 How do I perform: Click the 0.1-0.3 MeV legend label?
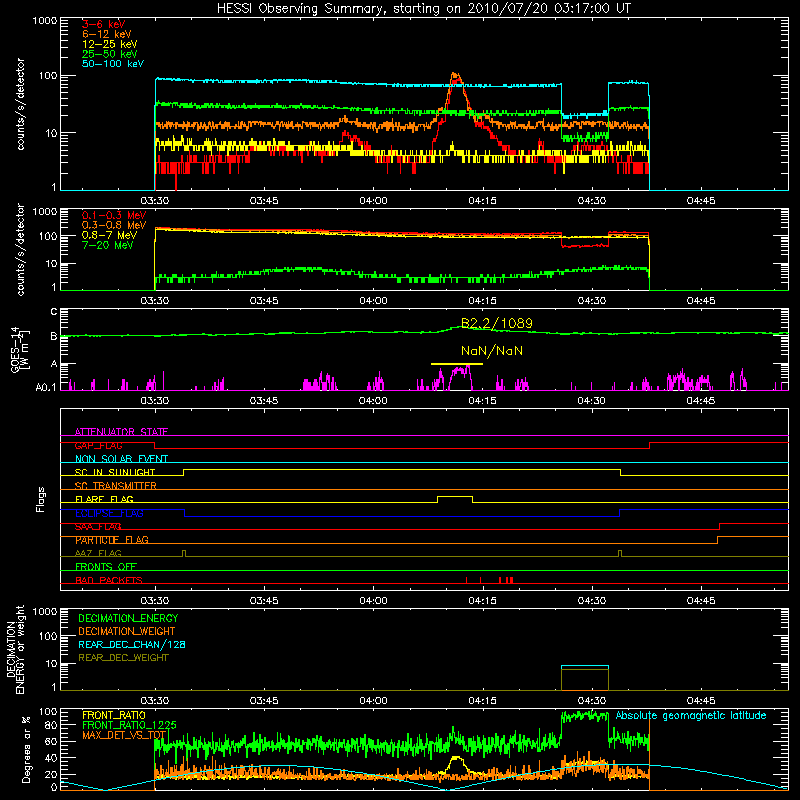(x=114, y=215)
